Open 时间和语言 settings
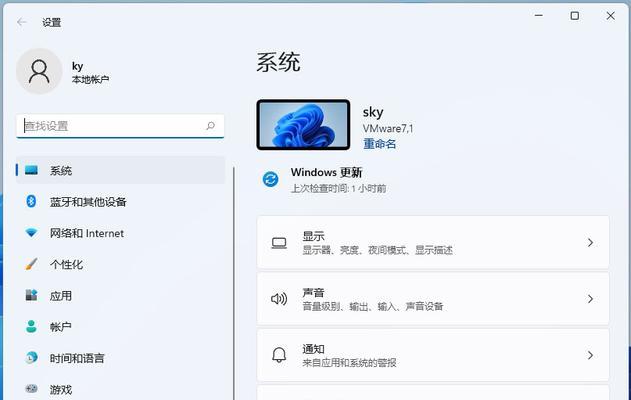The width and height of the screenshot is (631, 400). click(120, 358)
